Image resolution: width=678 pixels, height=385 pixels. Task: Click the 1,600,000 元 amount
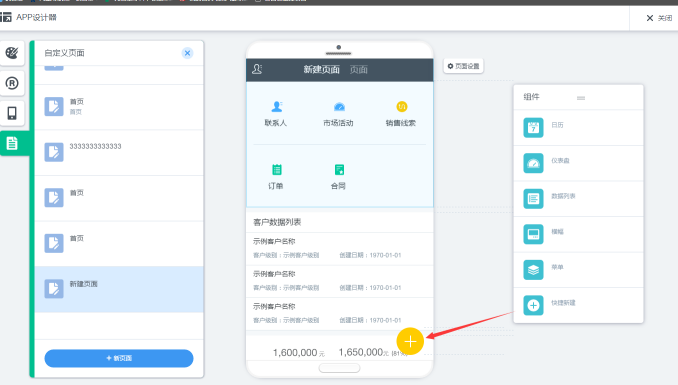[298, 353]
